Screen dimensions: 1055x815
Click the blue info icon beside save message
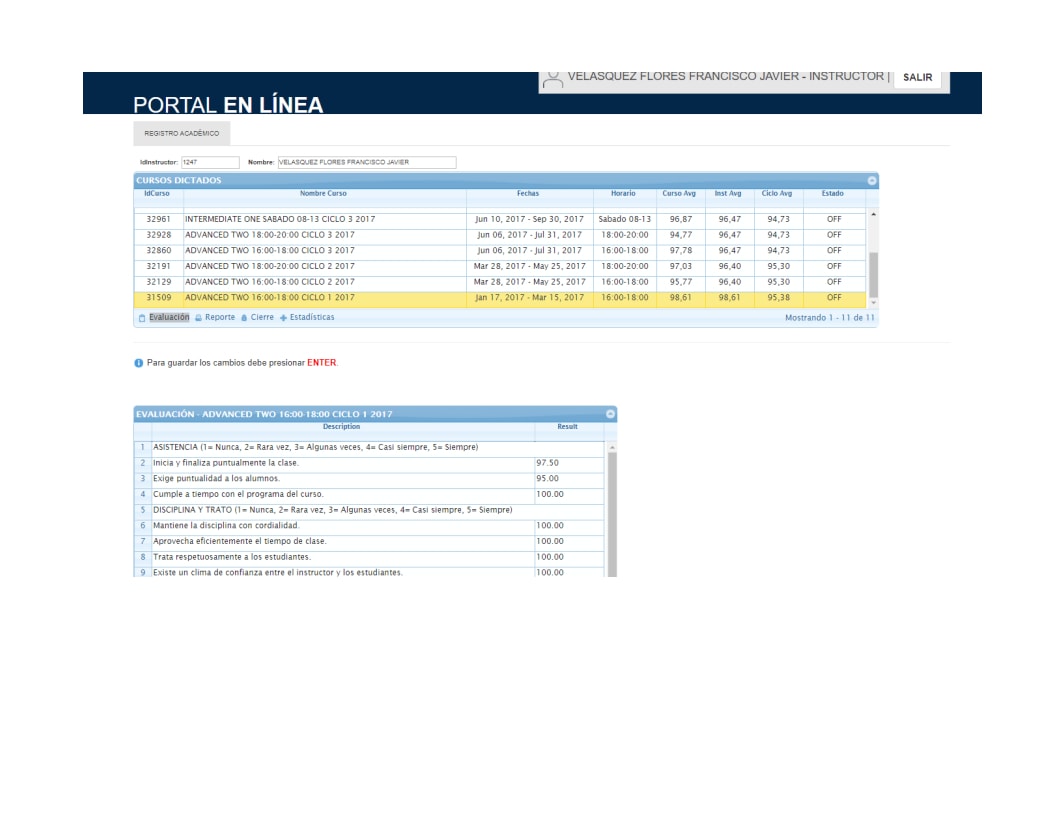[x=139, y=363]
